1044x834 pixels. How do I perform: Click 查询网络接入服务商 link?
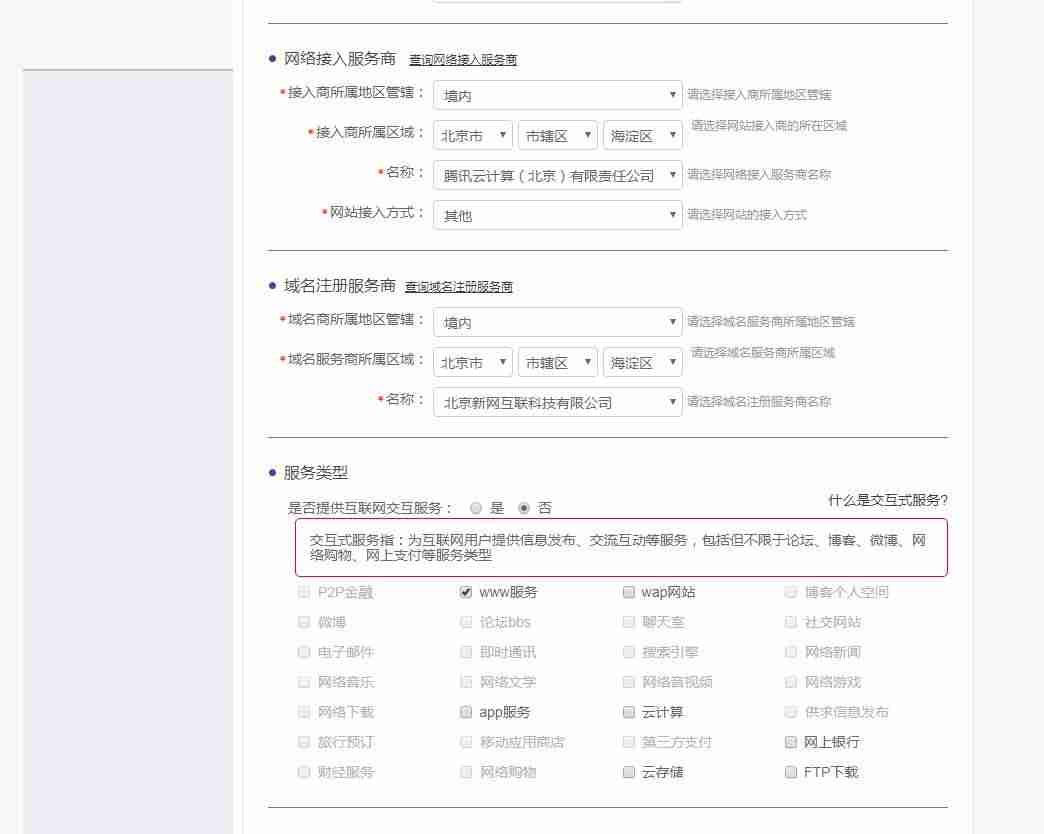pyautogui.click(x=463, y=60)
